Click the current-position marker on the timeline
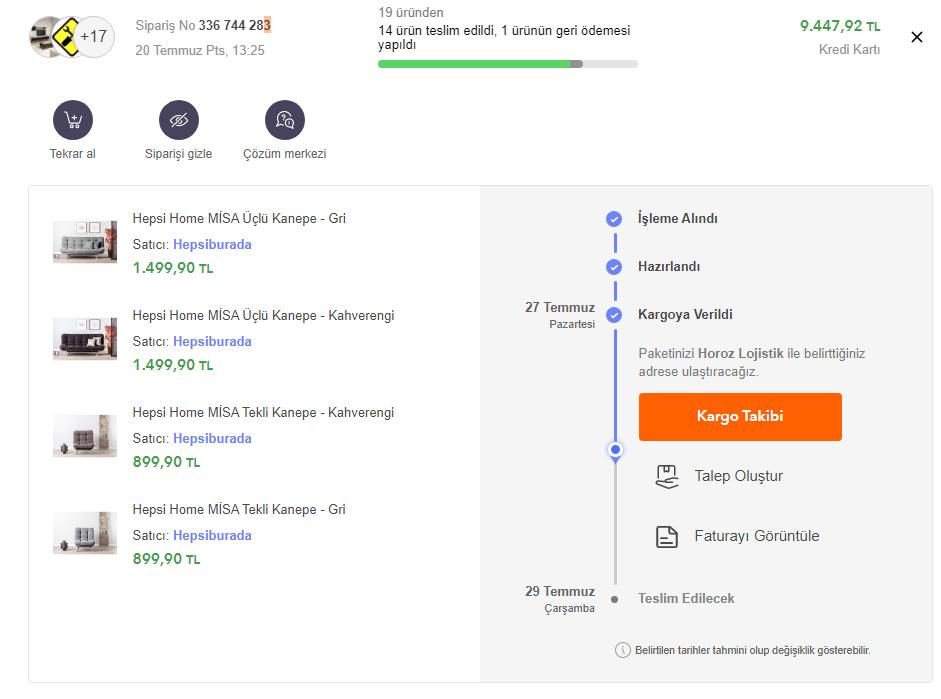This screenshot has height=699, width=941. 615,449
